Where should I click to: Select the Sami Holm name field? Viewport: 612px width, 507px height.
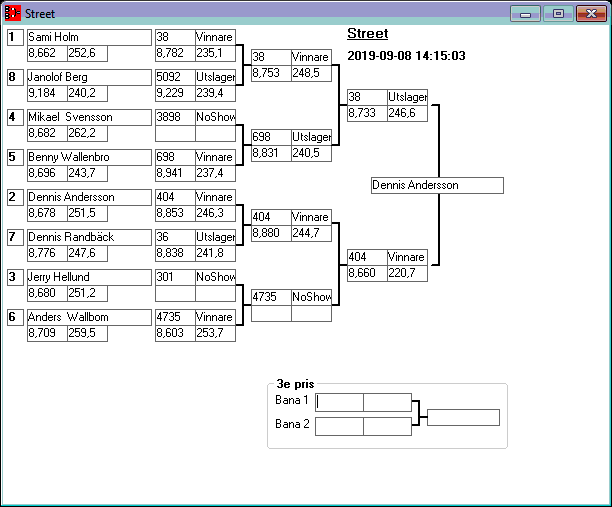tap(87, 37)
